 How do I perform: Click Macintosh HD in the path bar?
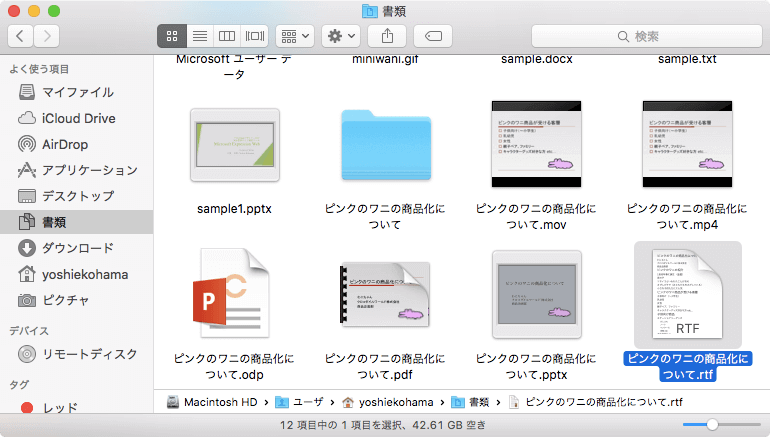pos(212,402)
